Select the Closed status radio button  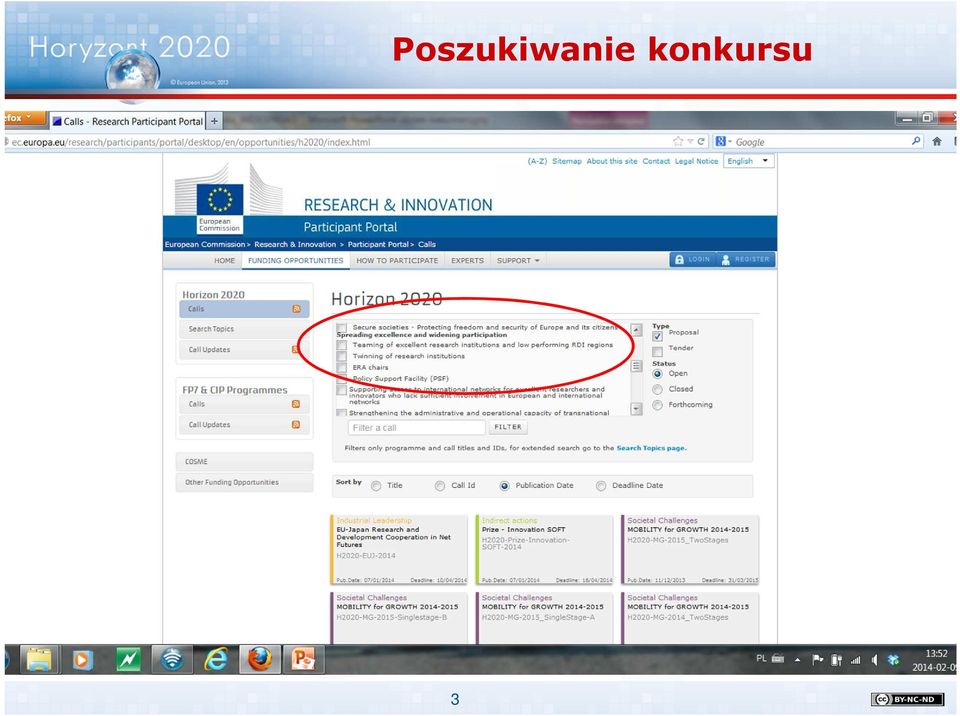click(x=658, y=390)
